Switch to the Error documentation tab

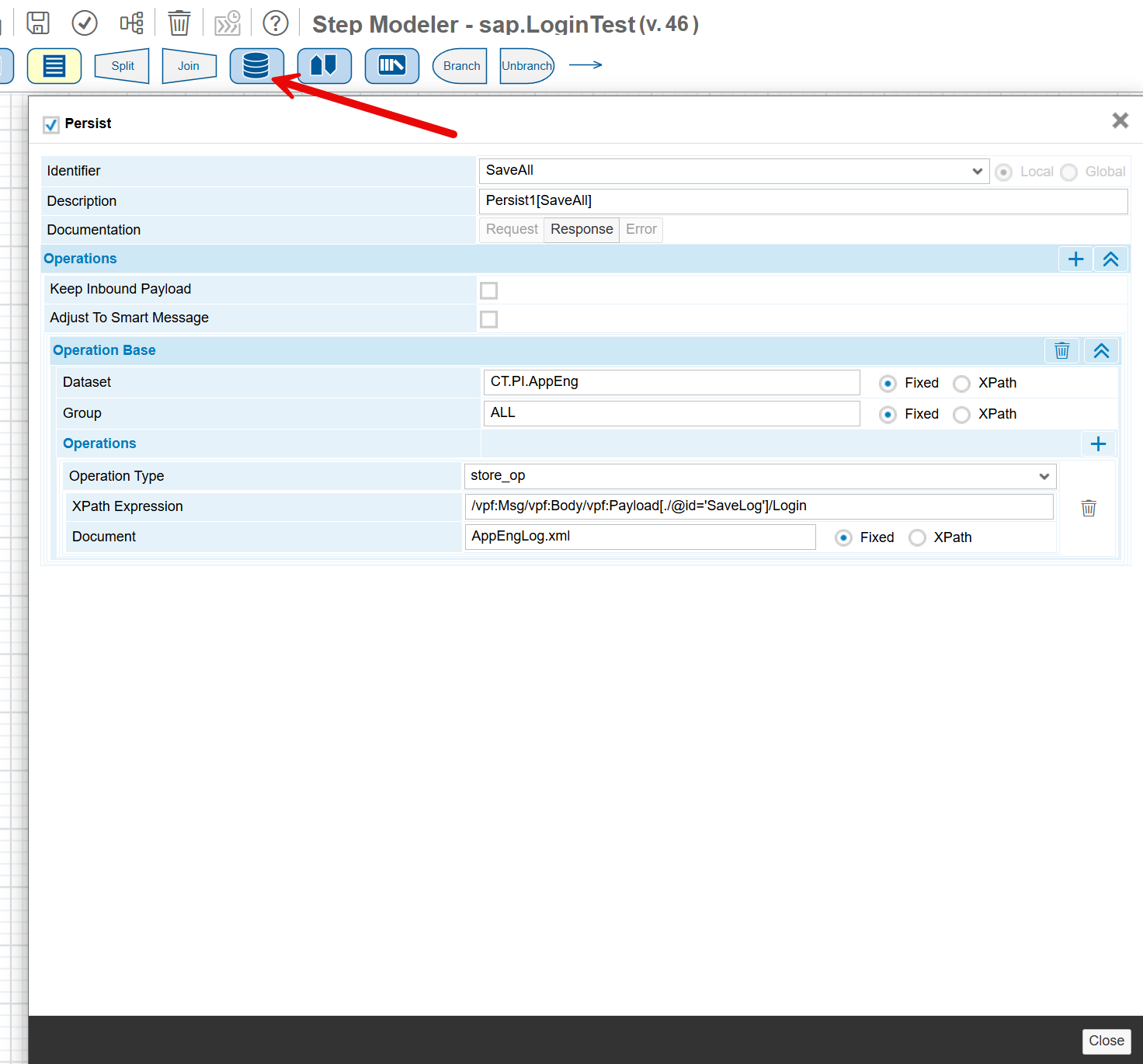[641, 230]
